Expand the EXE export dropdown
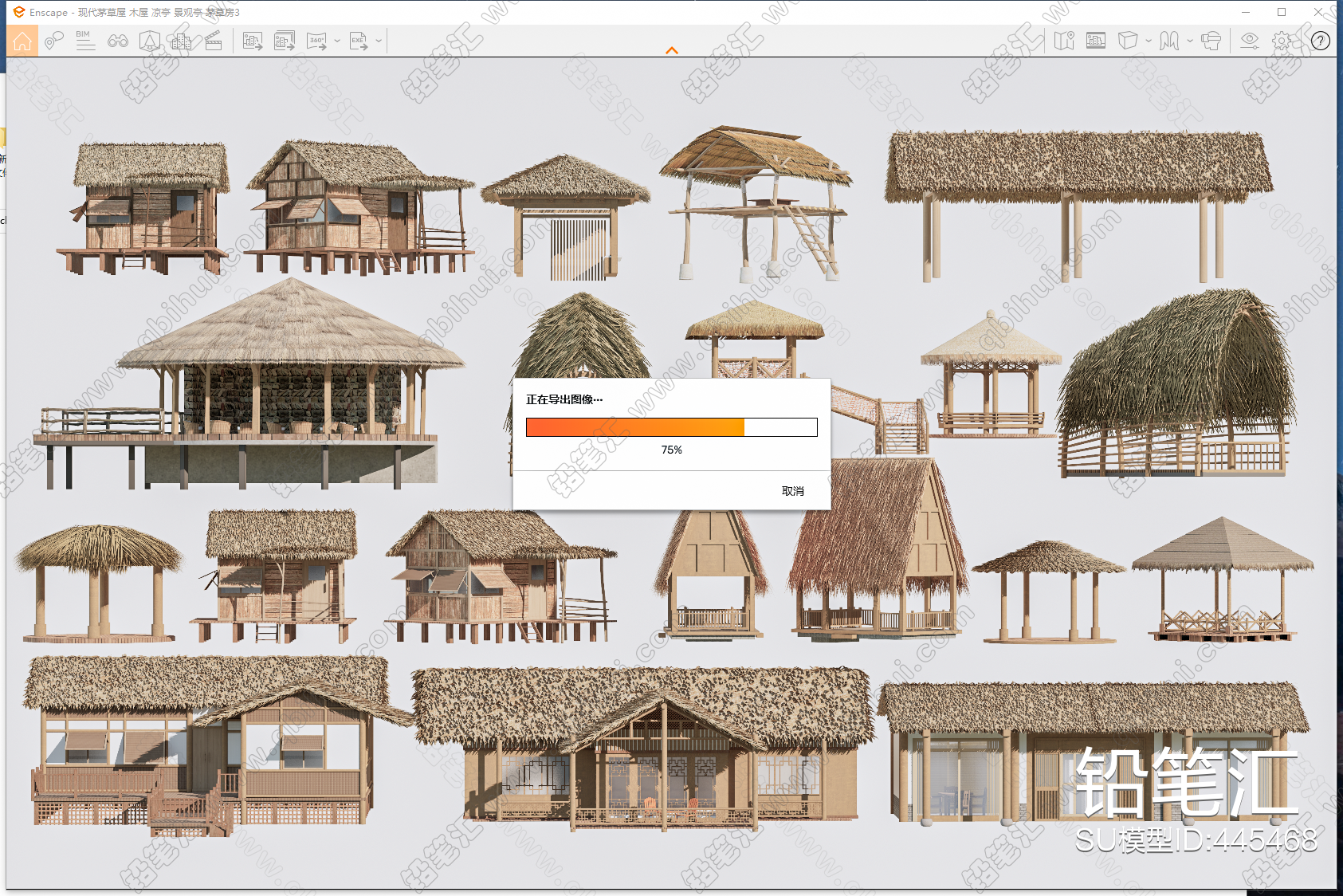The height and width of the screenshot is (896, 1343). (x=379, y=41)
